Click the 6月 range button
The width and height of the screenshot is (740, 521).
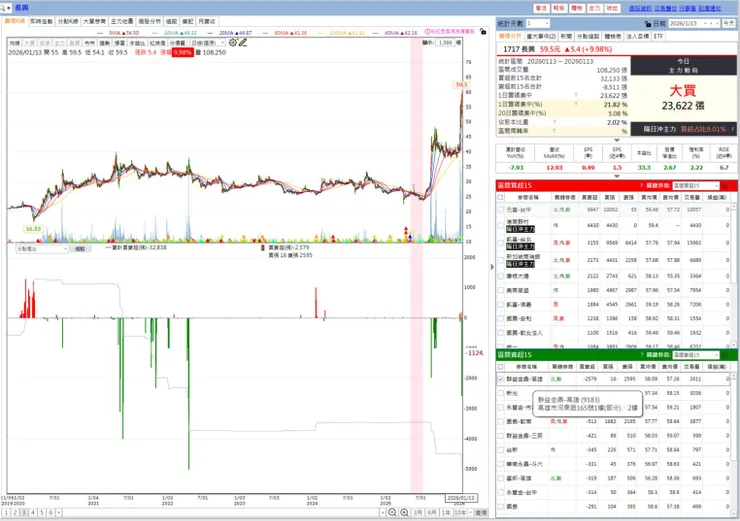click(432, 513)
